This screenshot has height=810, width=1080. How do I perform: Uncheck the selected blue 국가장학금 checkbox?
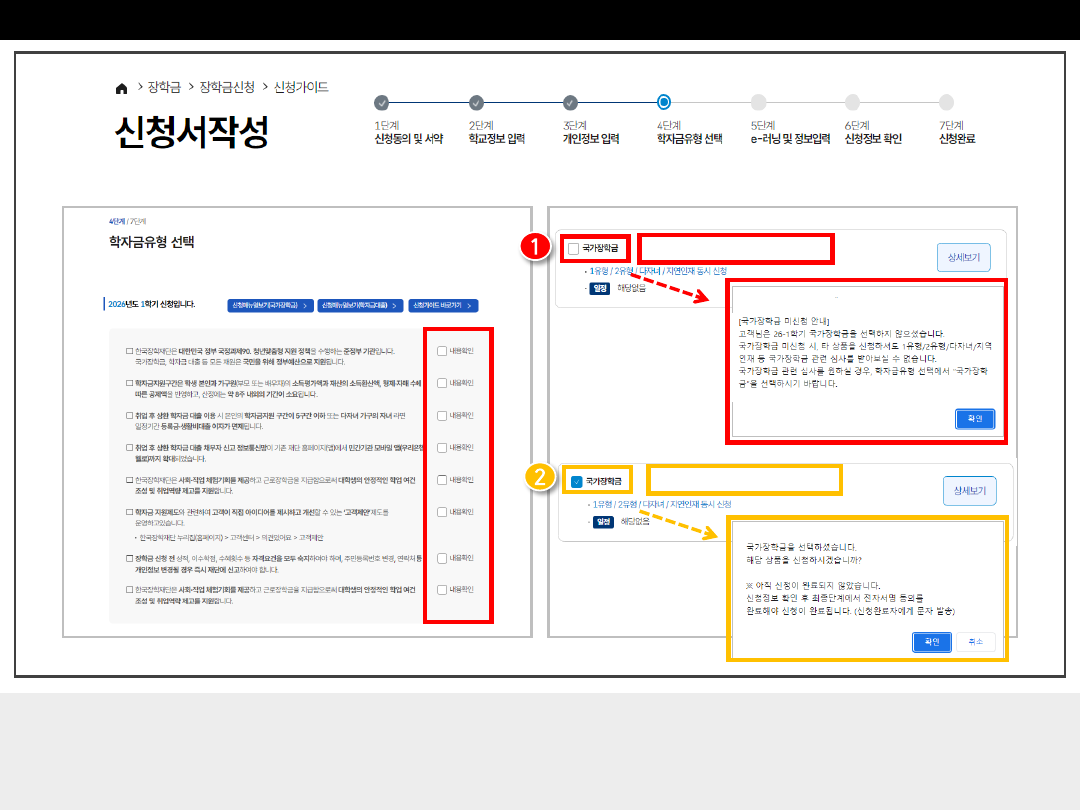(x=576, y=482)
